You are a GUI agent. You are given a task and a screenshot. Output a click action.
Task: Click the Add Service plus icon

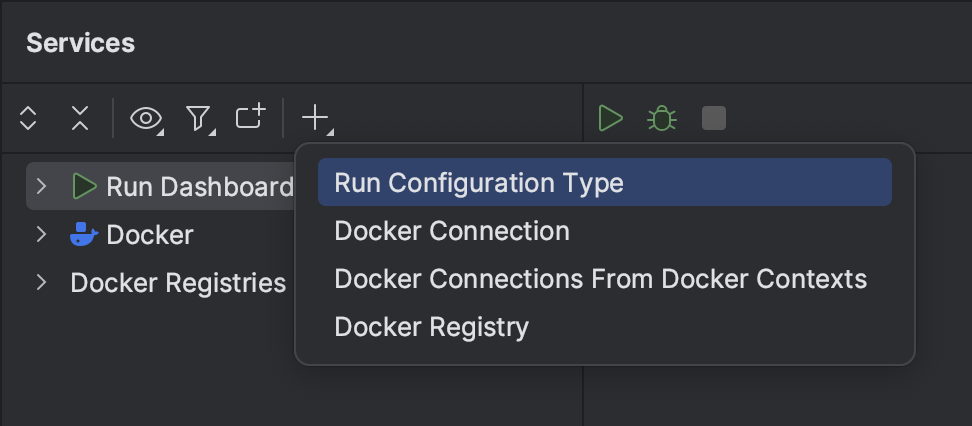pos(315,119)
